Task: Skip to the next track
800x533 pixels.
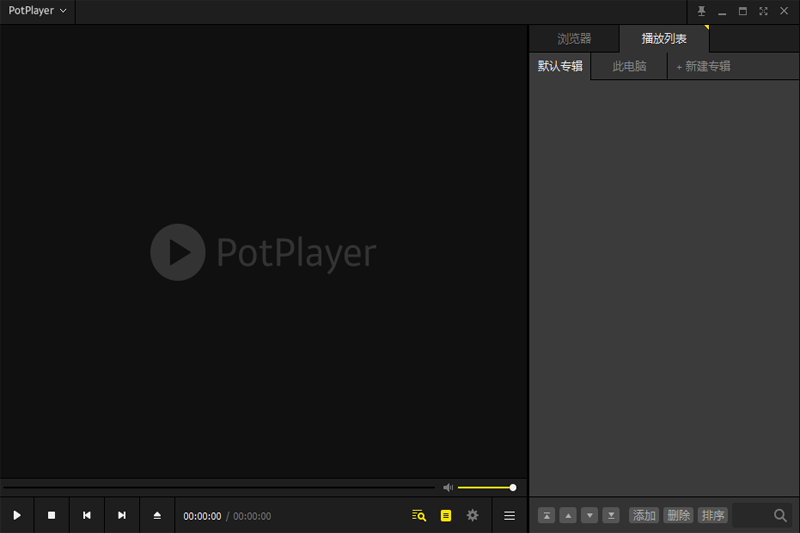Action: coord(122,515)
